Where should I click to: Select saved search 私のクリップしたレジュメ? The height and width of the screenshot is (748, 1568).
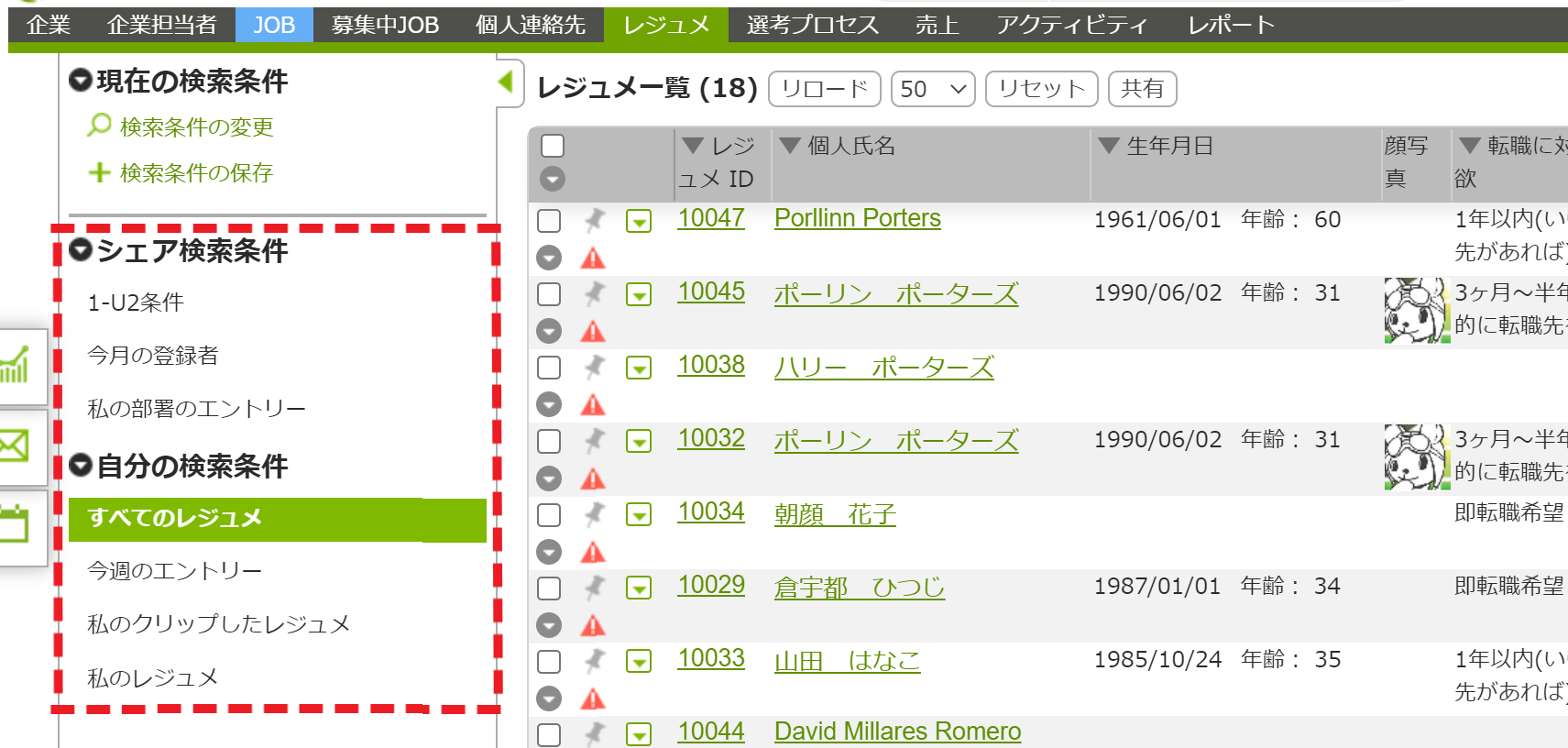218,624
